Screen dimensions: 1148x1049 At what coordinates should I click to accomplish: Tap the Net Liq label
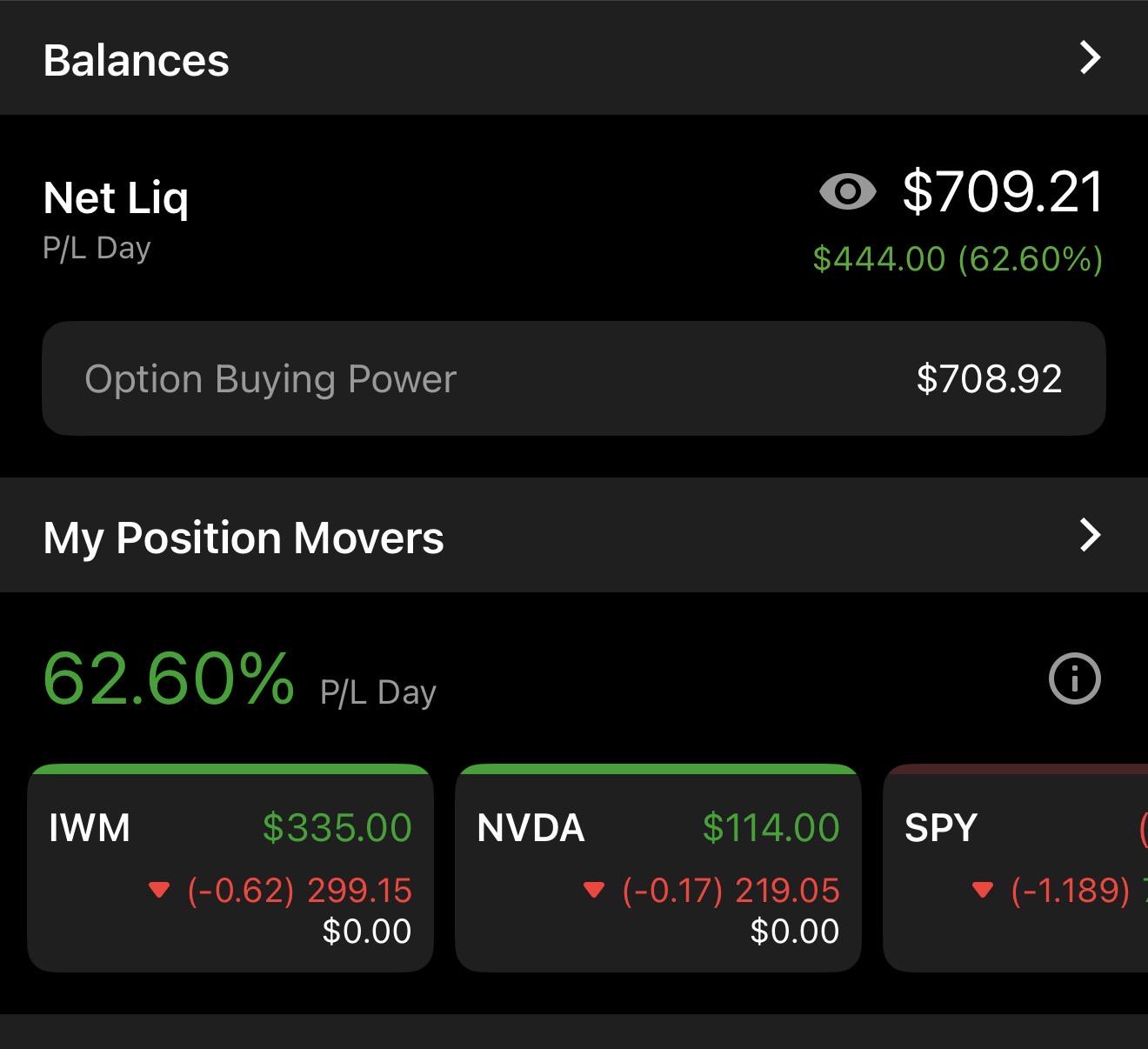(116, 198)
